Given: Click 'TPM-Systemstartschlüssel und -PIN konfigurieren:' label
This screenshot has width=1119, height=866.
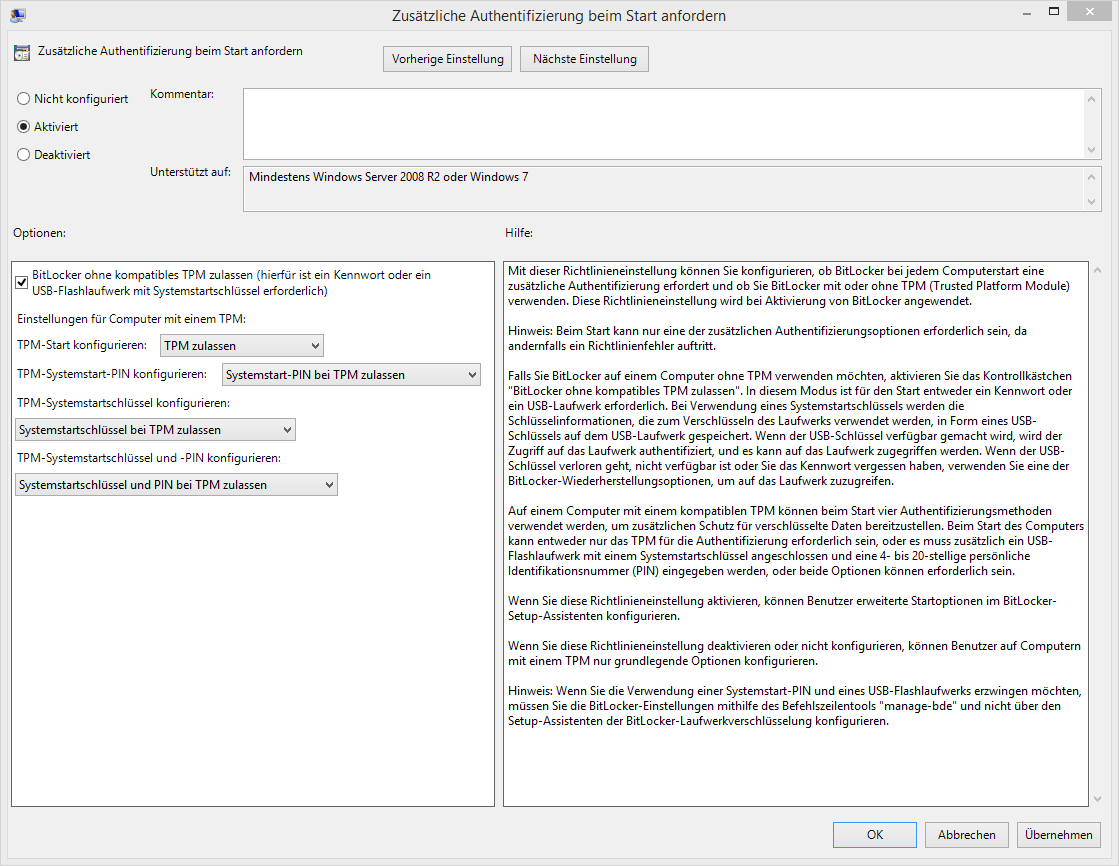Looking at the screenshot, I should pos(149,458).
